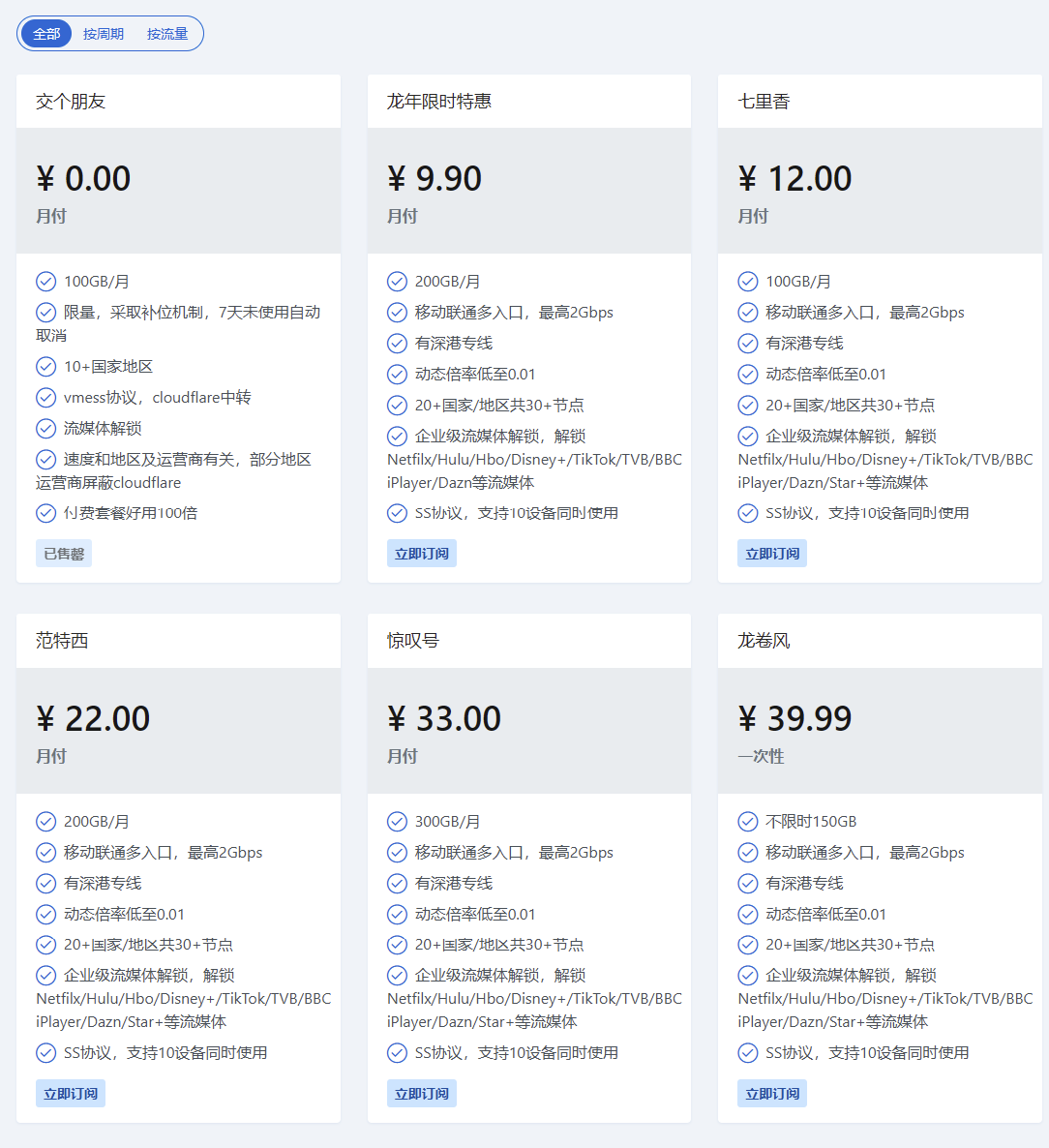Viewport: 1049px width, 1148px height.
Task: Click check icon beside 有深港专线 in 龙年限时特惠
Action: point(397,344)
